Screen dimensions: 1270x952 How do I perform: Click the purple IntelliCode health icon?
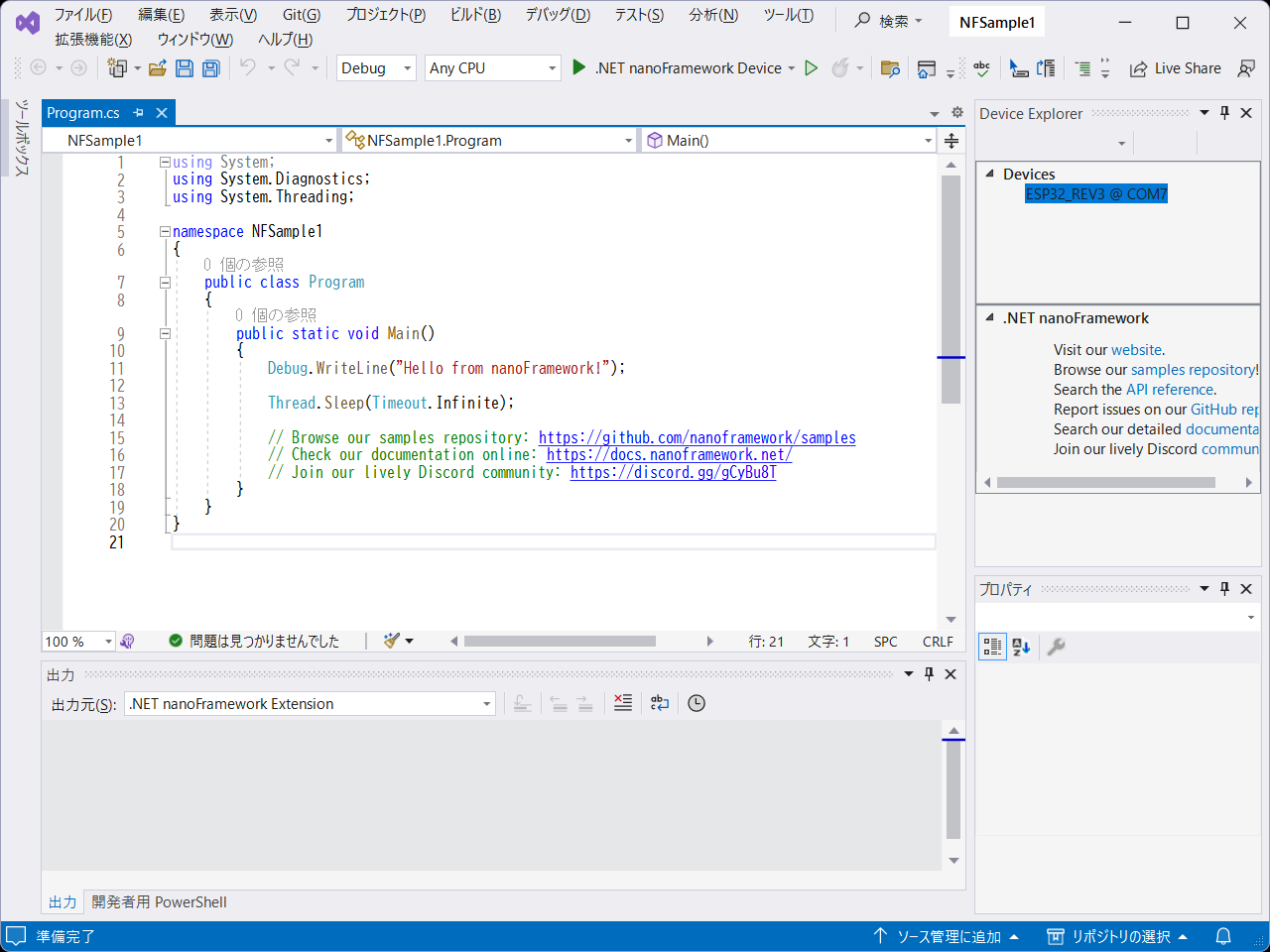click(127, 642)
